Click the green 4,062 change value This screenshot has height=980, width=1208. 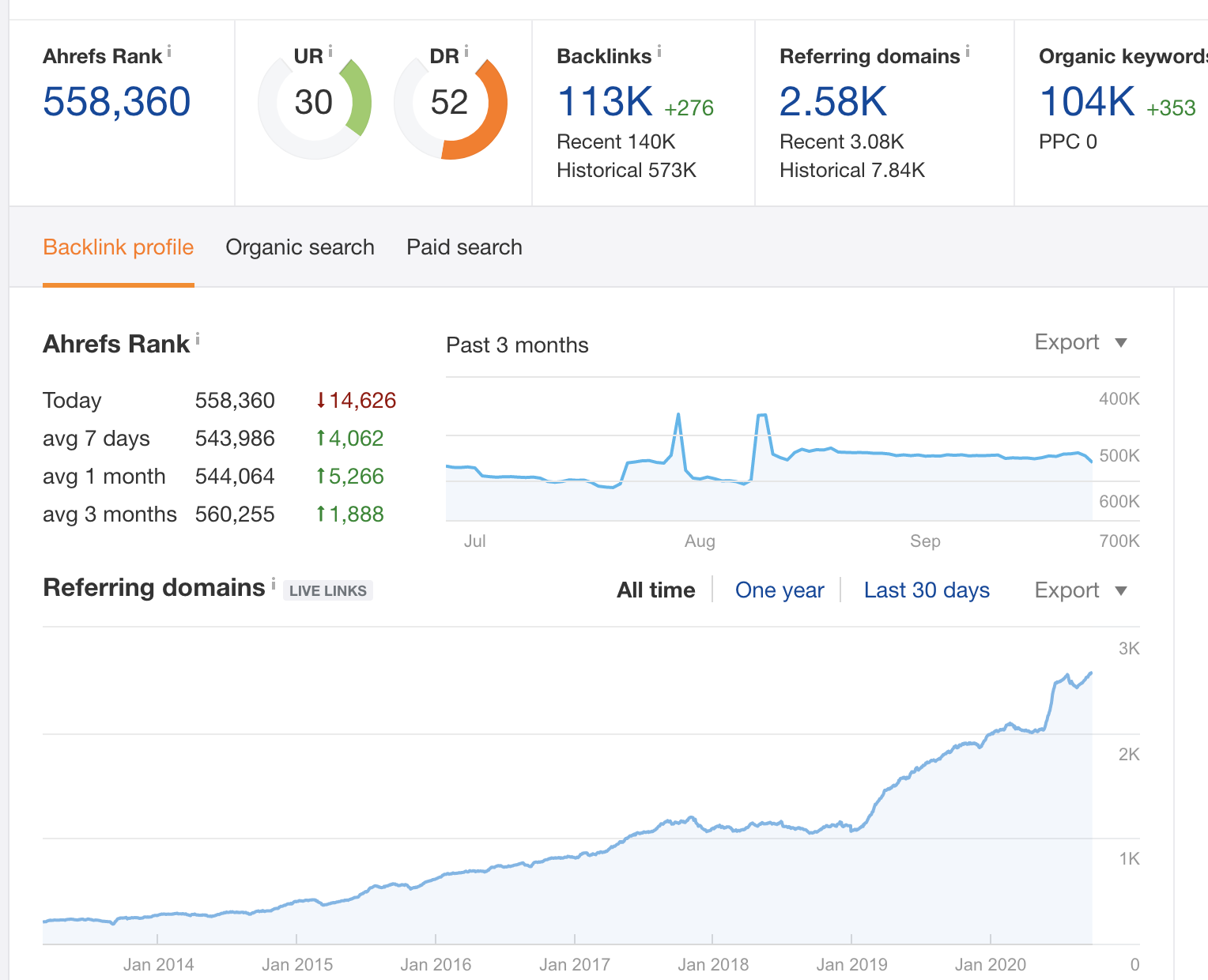click(349, 439)
